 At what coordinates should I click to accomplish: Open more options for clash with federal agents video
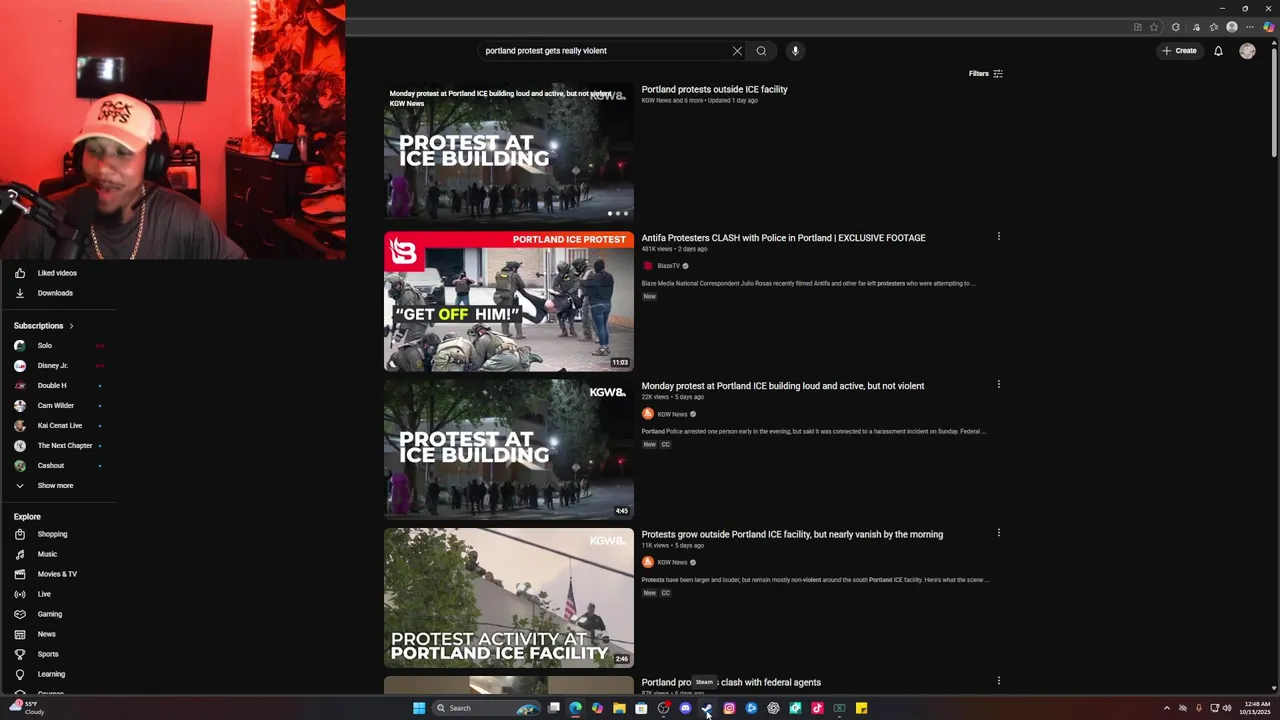click(x=998, y=681)
